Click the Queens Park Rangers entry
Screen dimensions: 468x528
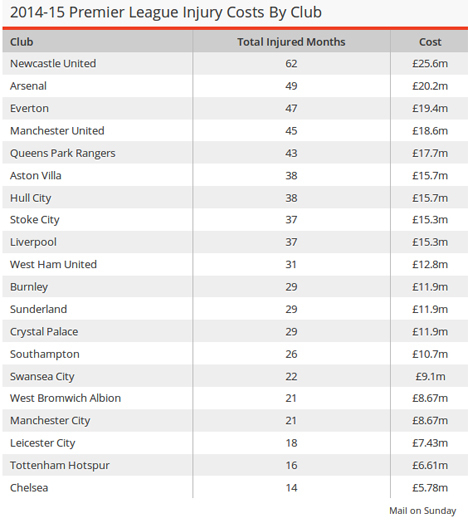(x=63, y=153)
